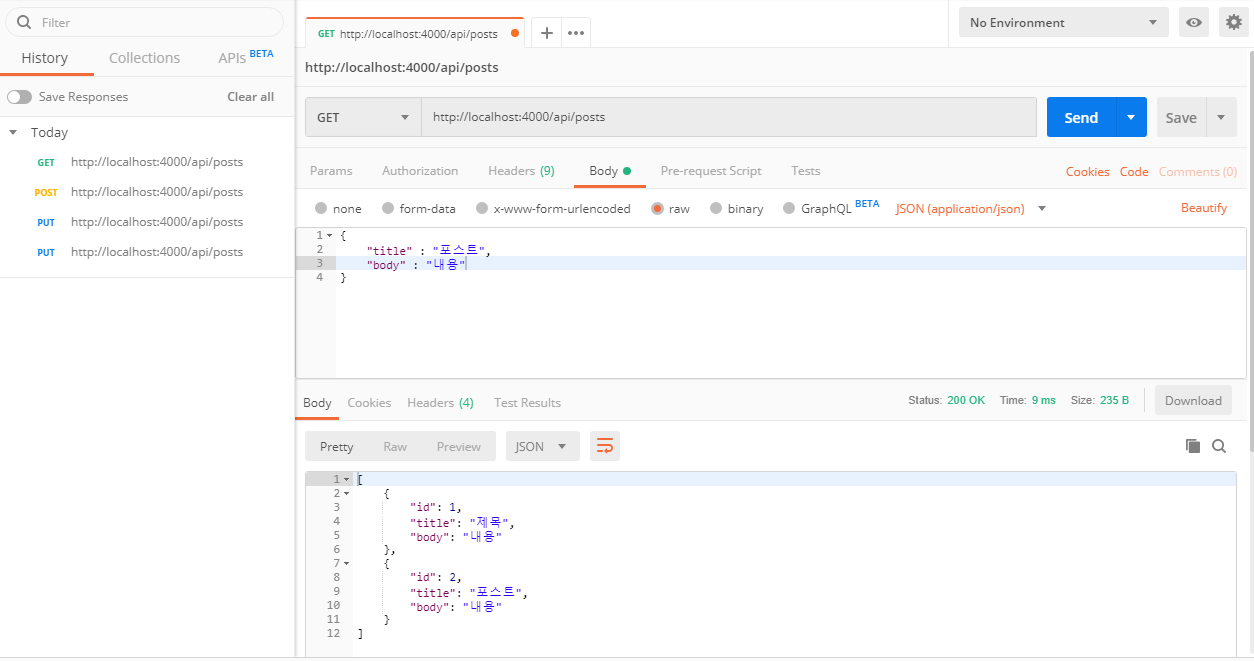
Task: Select binary body type radio
Action: click(x=717, y=208)
